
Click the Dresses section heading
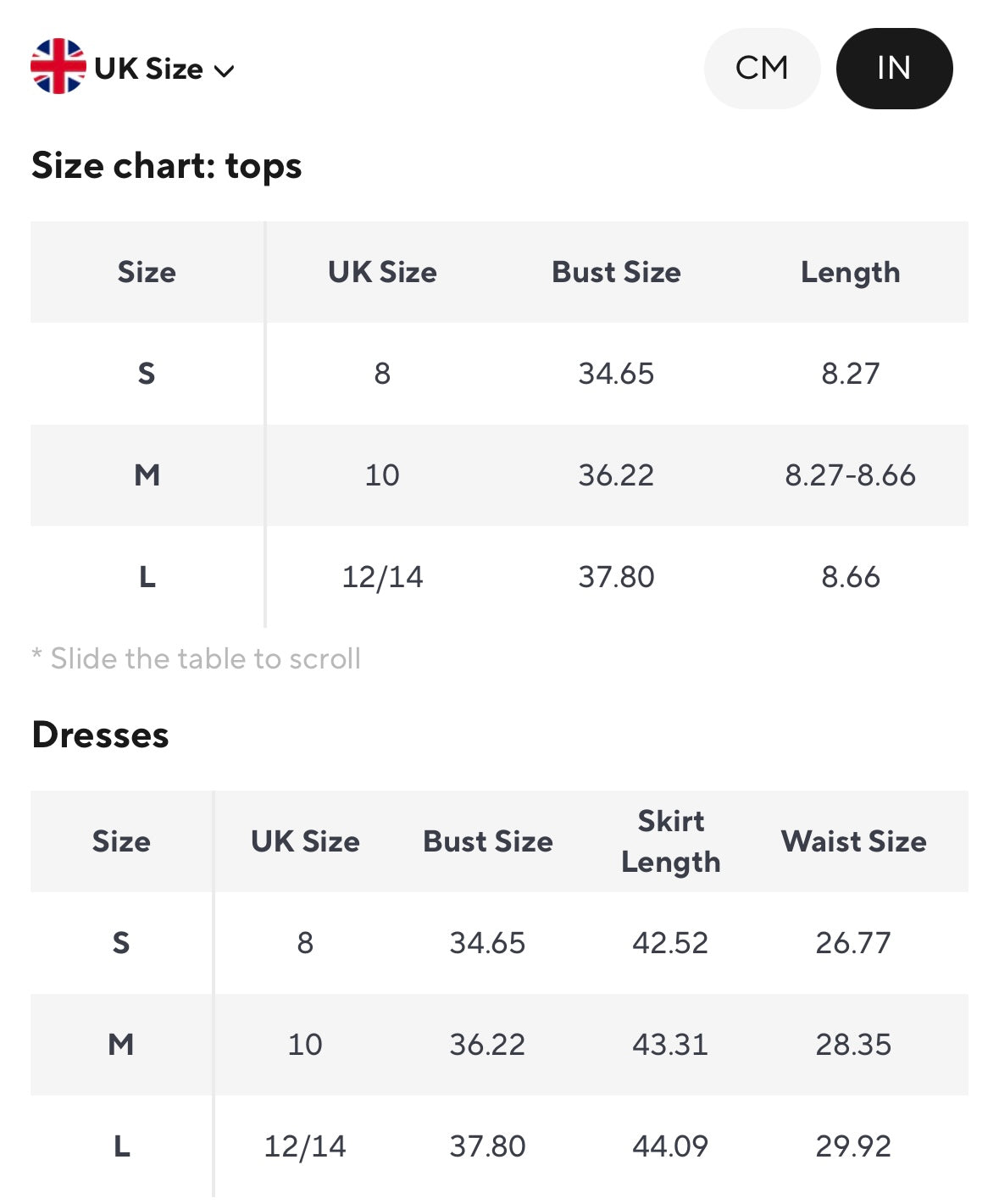[x=100, y=735]
